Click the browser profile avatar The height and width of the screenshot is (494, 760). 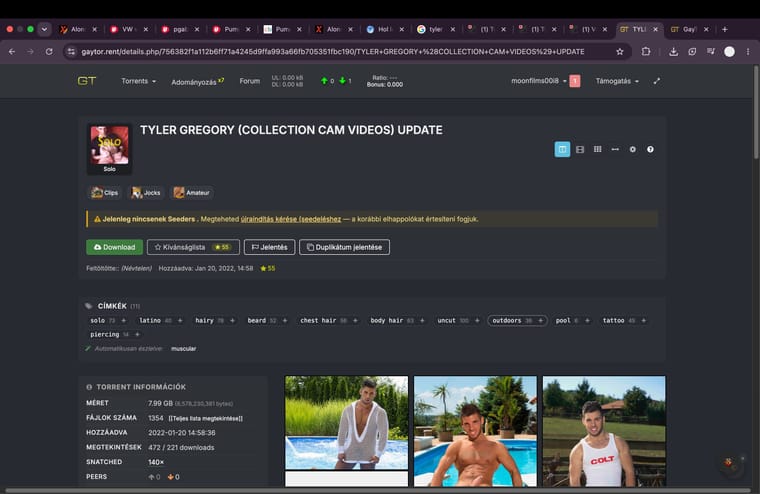pos(729,51)
